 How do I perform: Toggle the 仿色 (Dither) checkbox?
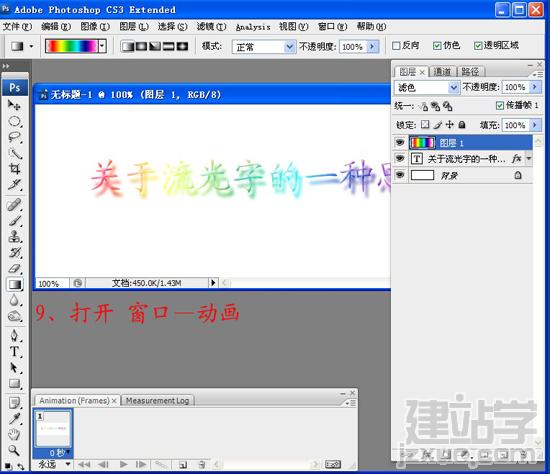click(x=437, y=46)
